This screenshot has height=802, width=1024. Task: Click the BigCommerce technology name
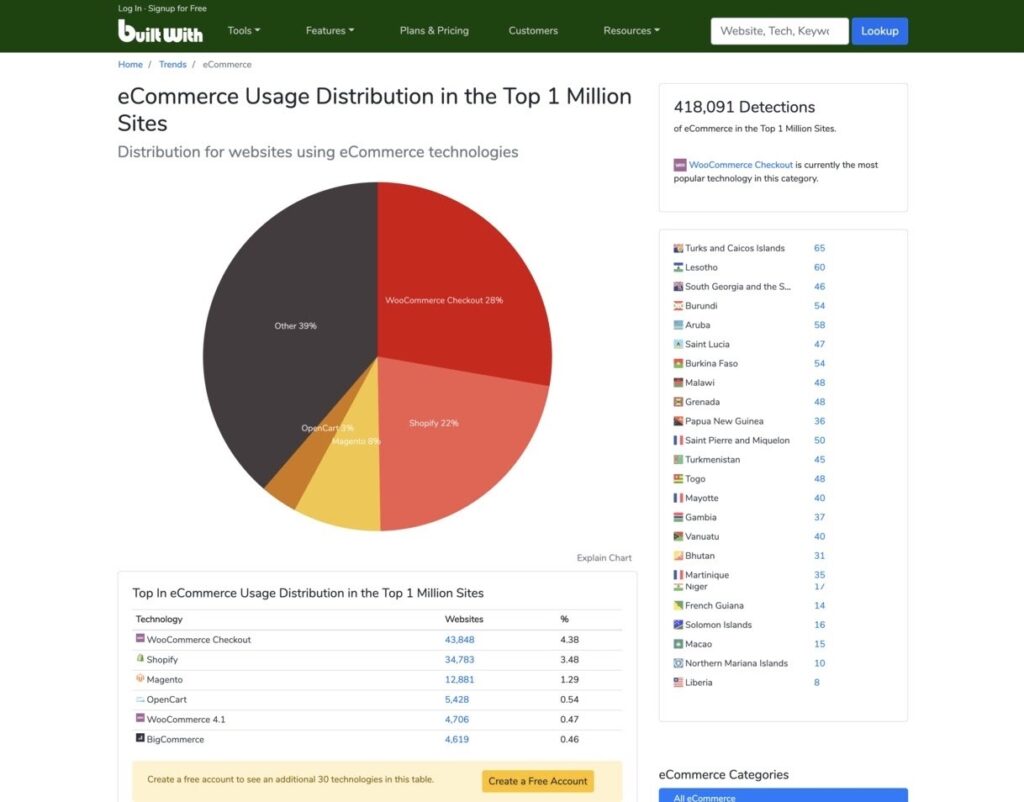tap(175, 739)
